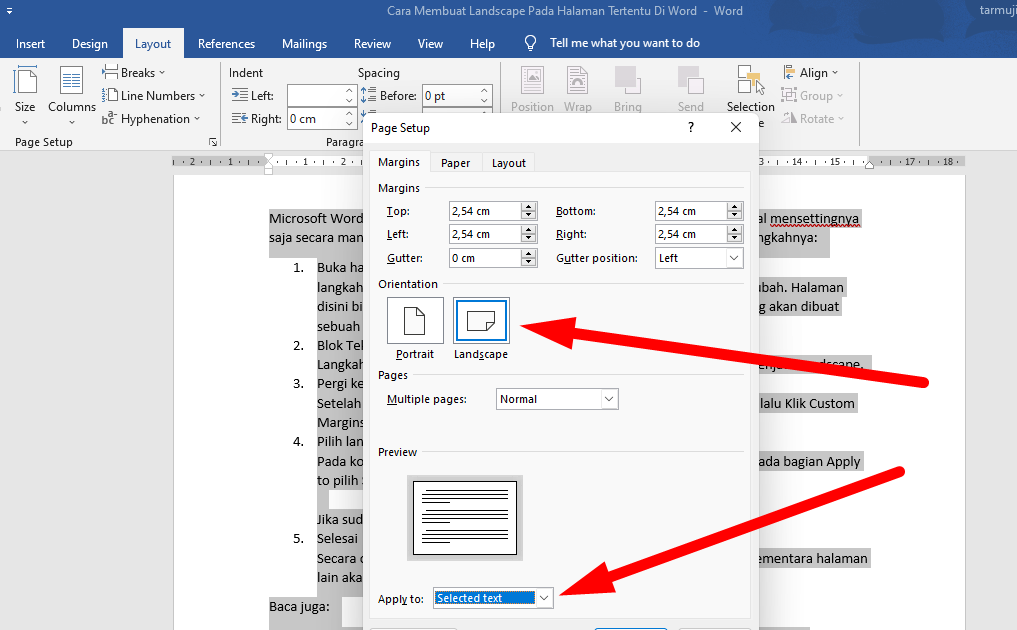
Task: Switch to the Layout tab in Page Setup
Action: [508, 163]
